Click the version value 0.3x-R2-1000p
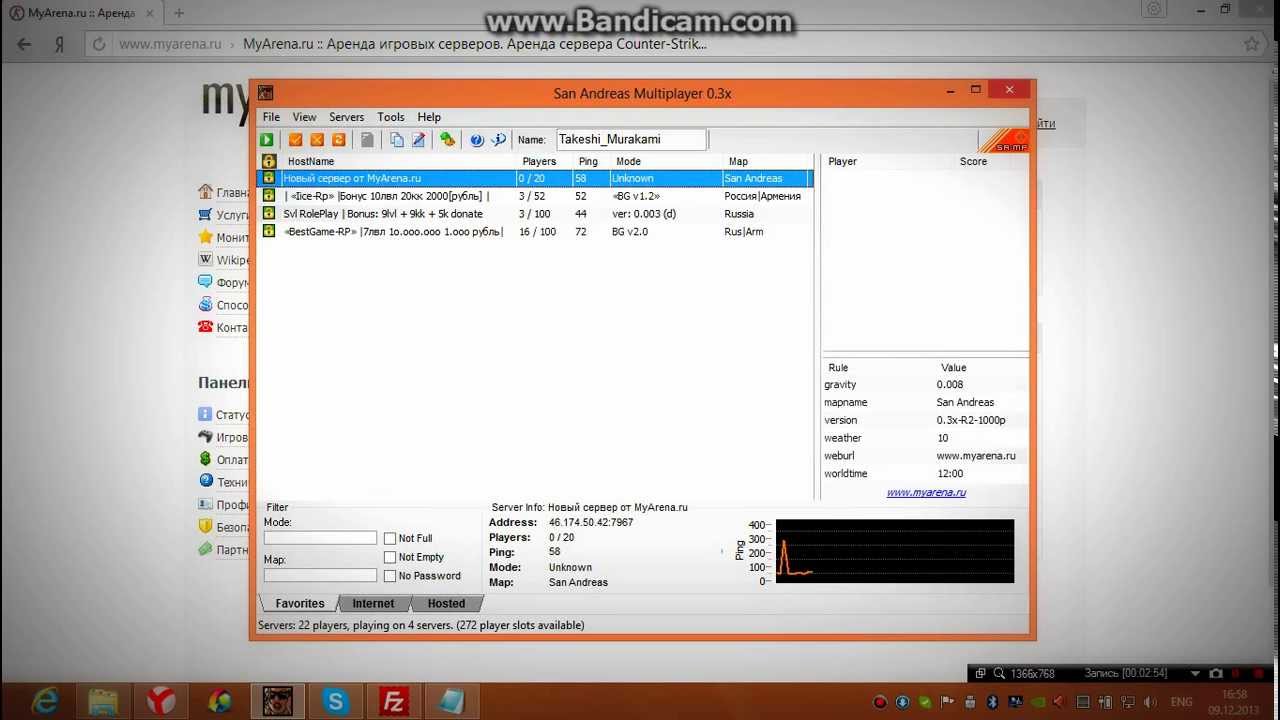The image size is (1280, 720). (x=971, y=420)
